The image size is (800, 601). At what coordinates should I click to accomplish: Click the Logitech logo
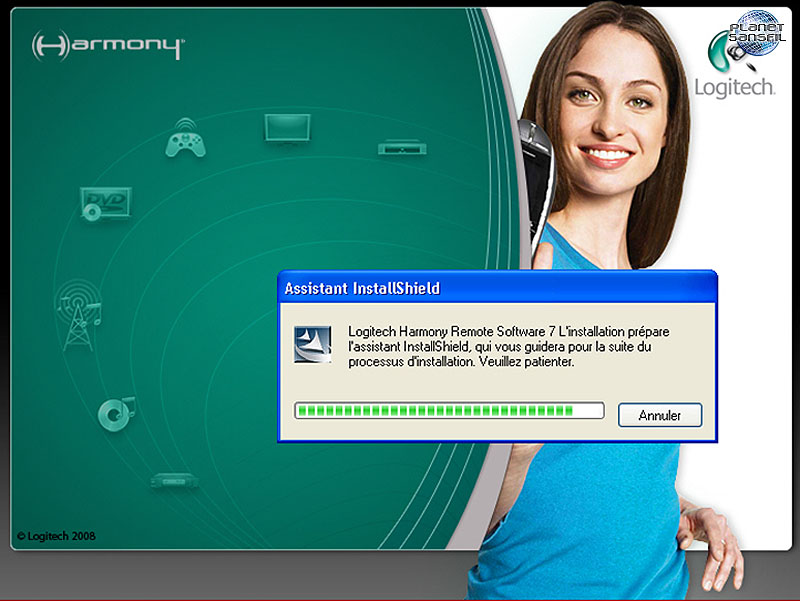[735, 64]
